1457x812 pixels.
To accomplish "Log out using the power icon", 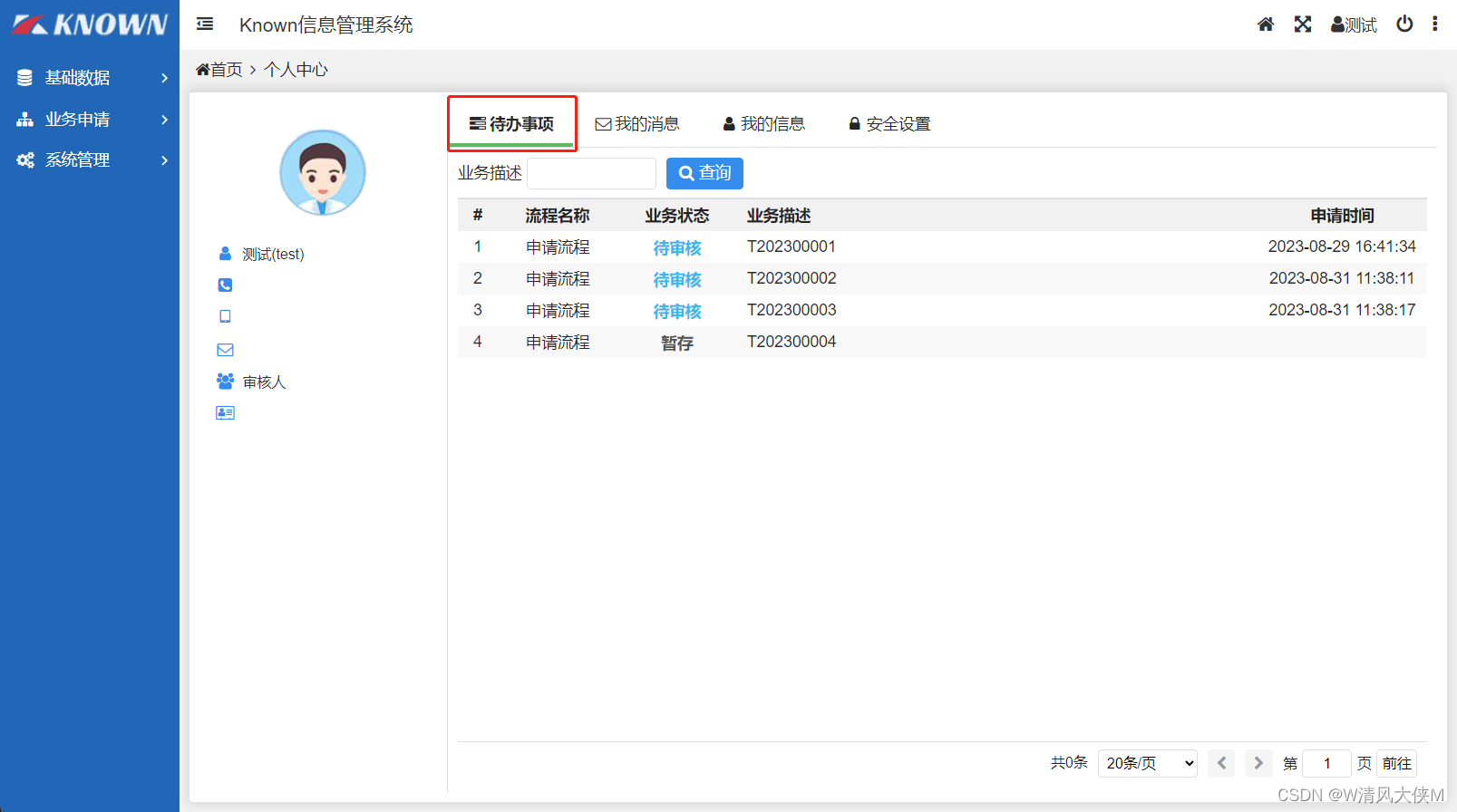I will click(1404, 24).
